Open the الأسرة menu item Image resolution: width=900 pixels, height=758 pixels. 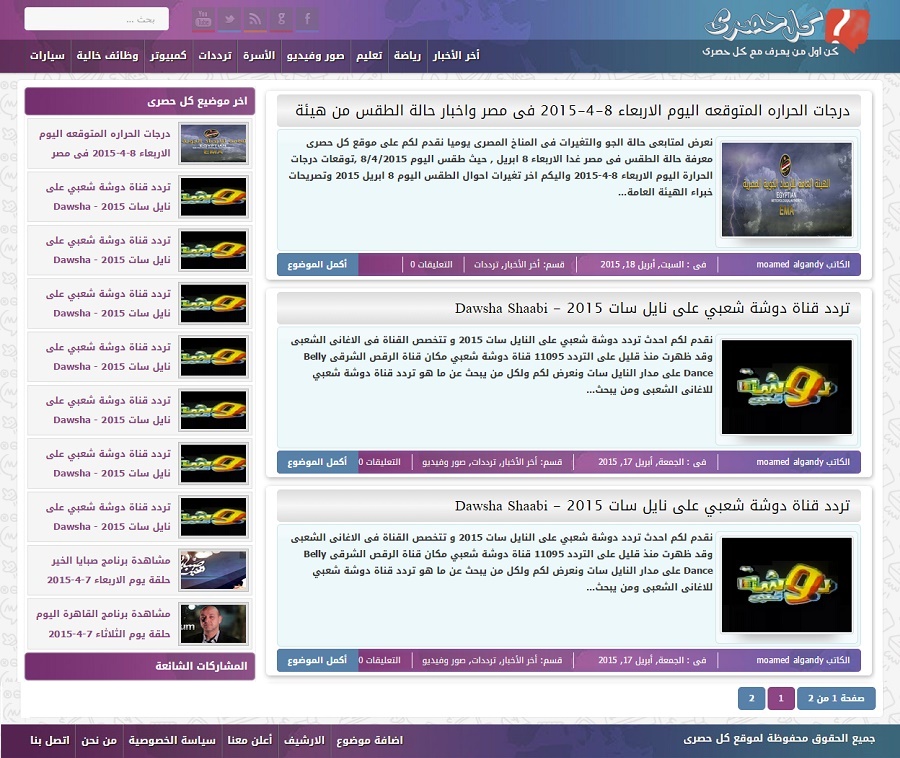coord(259,56)
